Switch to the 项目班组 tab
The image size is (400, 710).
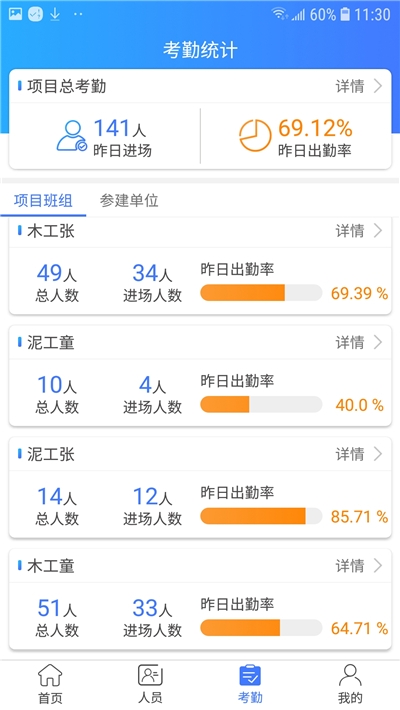(43, 201)
